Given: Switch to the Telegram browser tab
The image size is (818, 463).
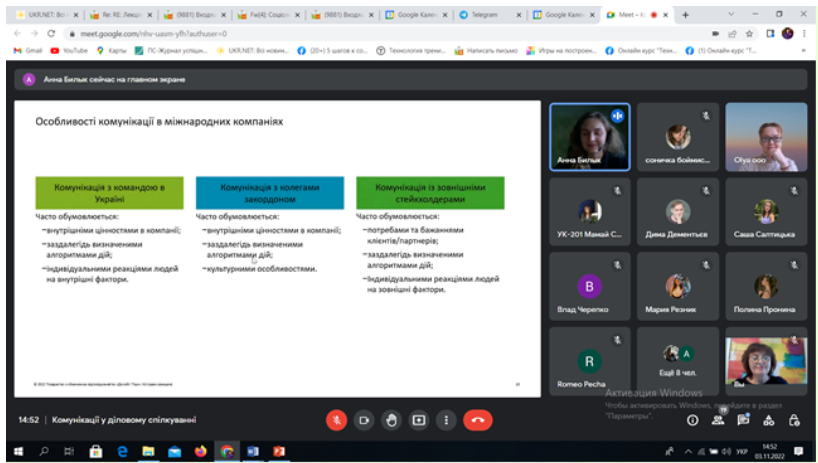Looking at the screenshot, I should pos(489,15).
